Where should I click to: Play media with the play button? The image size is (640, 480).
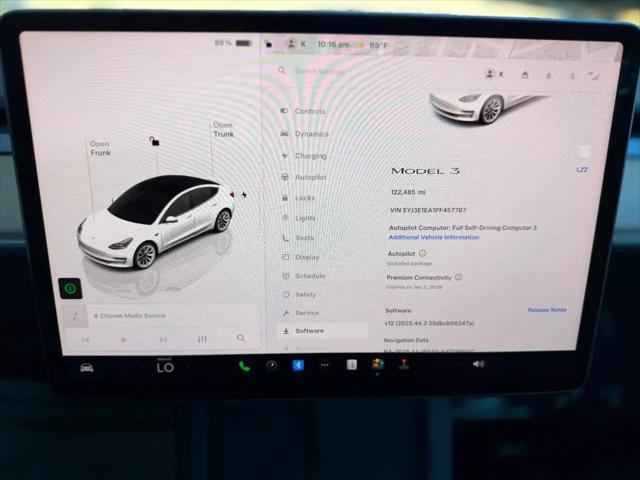124,340
